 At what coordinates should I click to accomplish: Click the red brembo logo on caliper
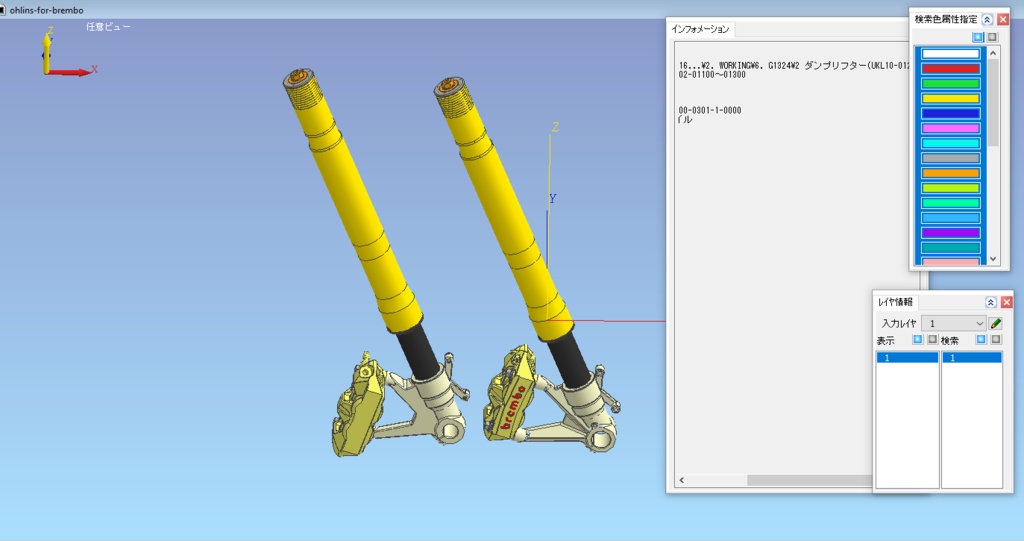pyautogui.click(x=513, y=406)
